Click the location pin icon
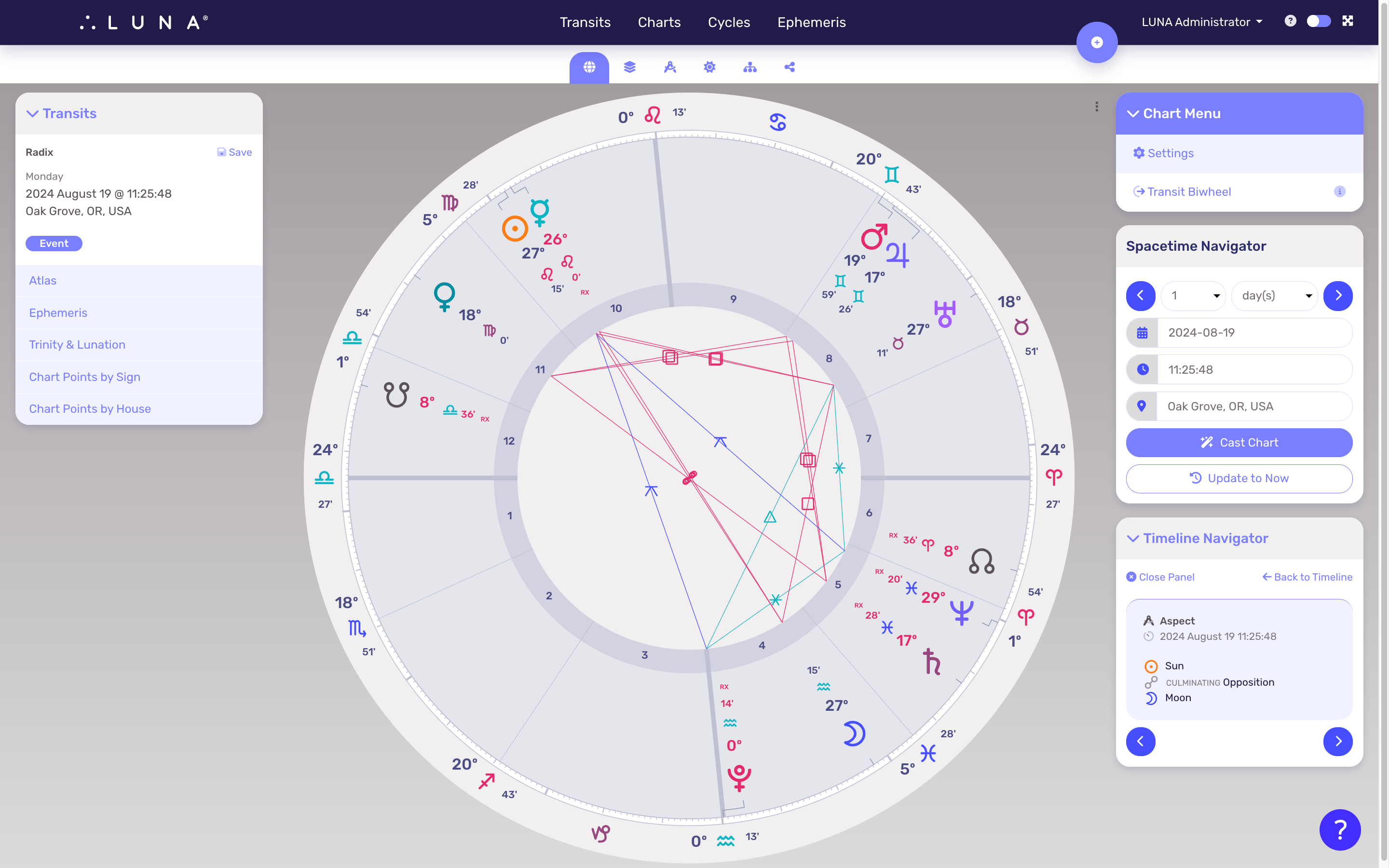1389x868 pixels. (1142, 407)
